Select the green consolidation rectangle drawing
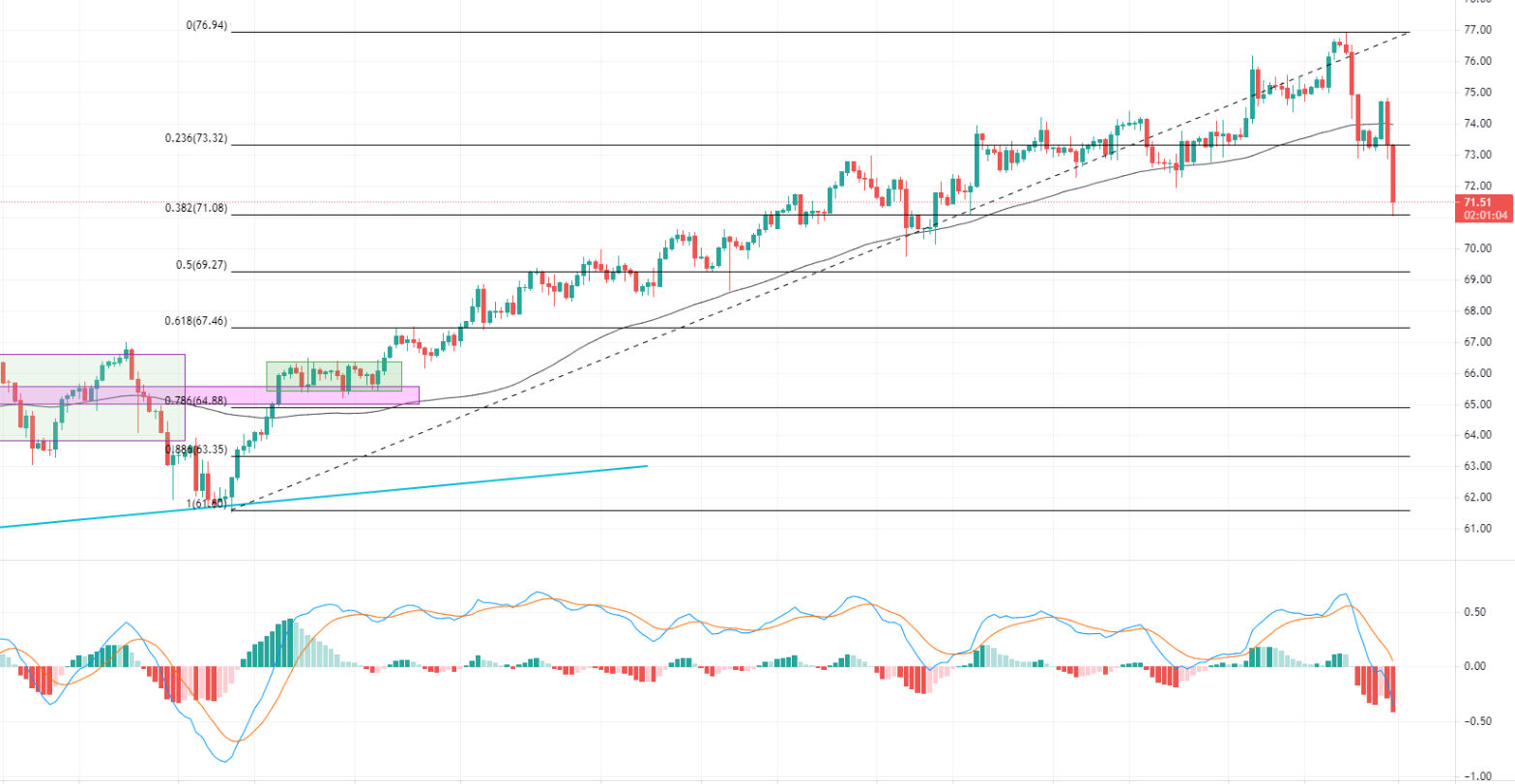 334,376
